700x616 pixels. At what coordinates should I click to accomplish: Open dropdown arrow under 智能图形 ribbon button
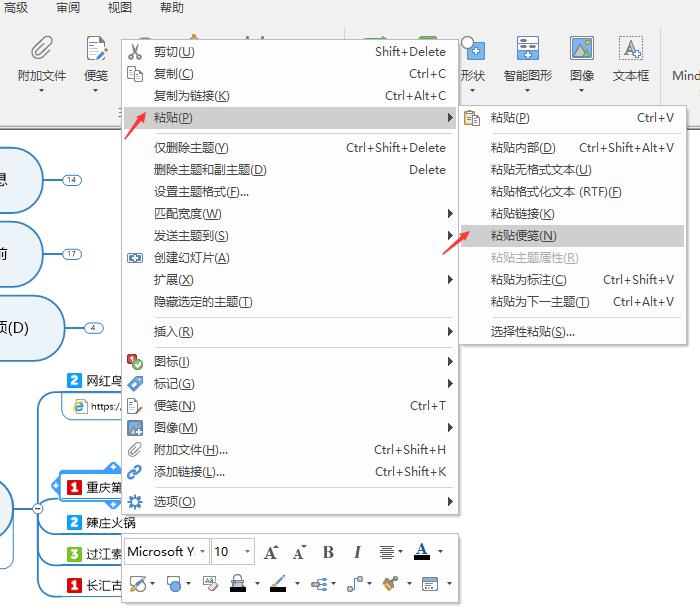tap(527, 91)
